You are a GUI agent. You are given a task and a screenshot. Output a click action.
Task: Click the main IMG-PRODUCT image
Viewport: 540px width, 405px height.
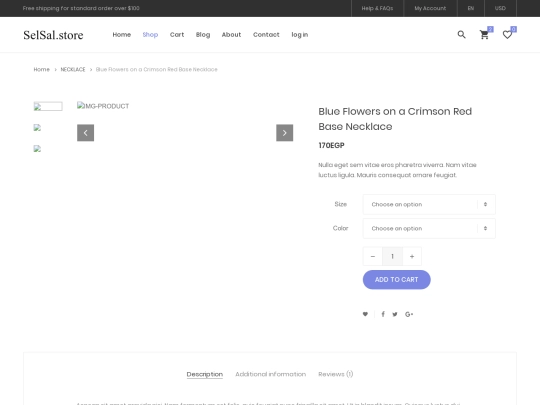(x=103, y=106)
